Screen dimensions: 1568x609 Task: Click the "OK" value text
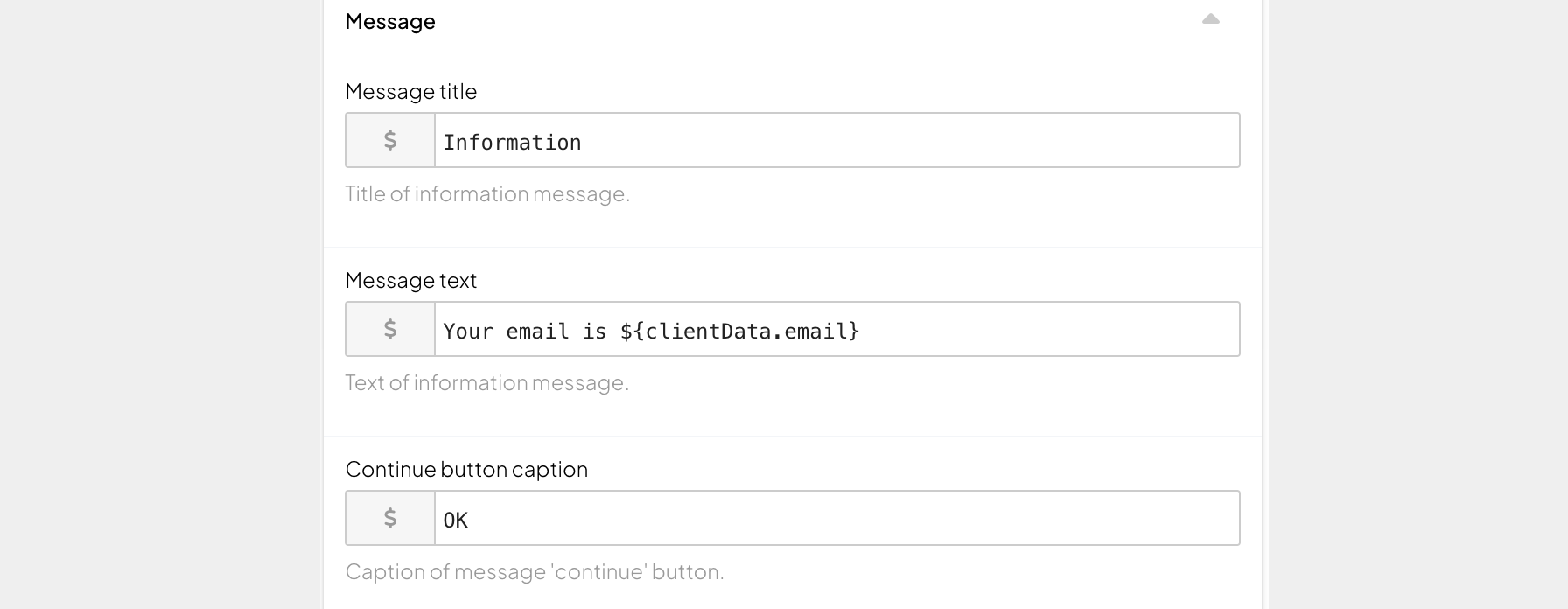(455, 520)
